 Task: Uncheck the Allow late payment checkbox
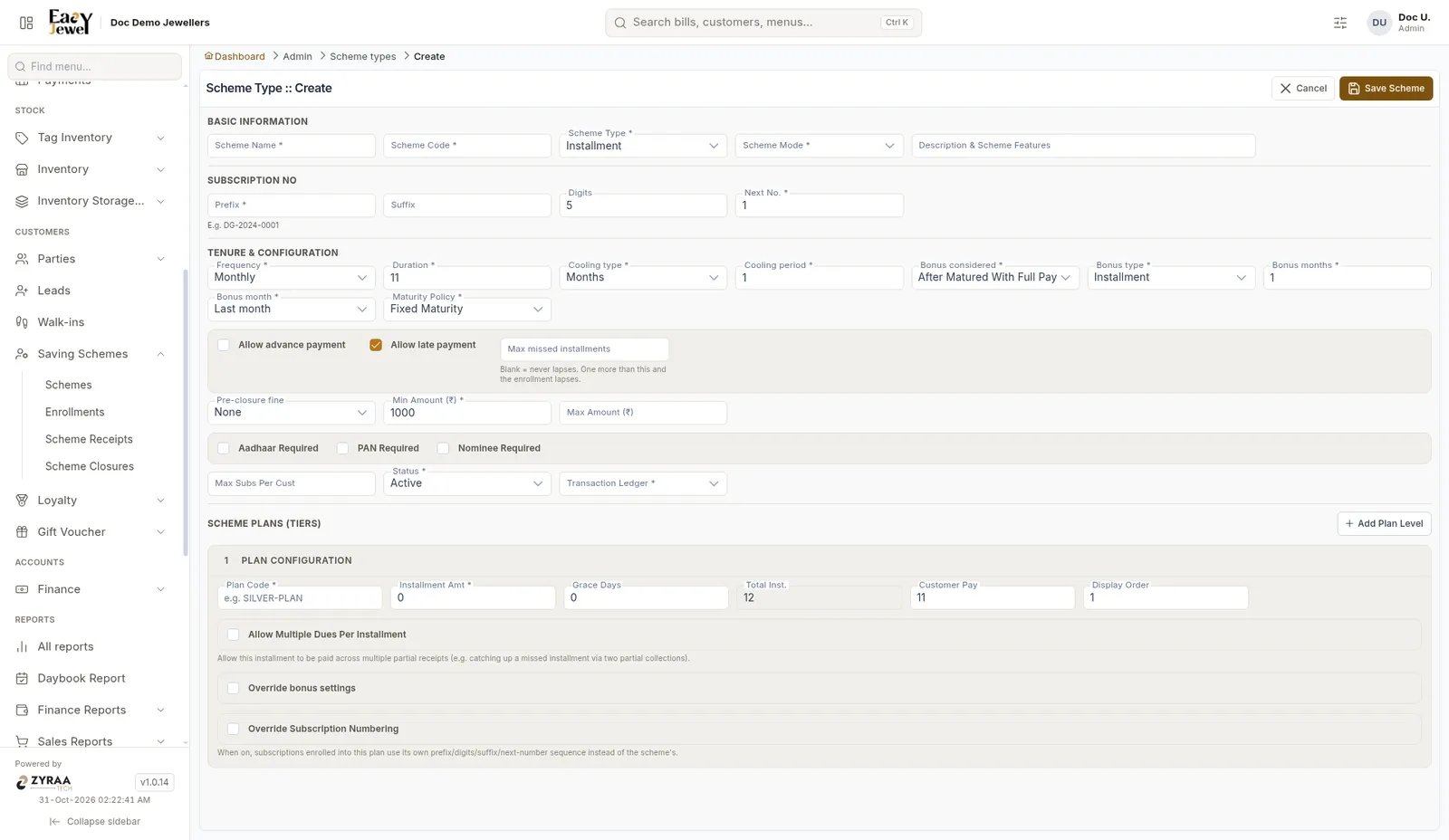pos(376,345)
